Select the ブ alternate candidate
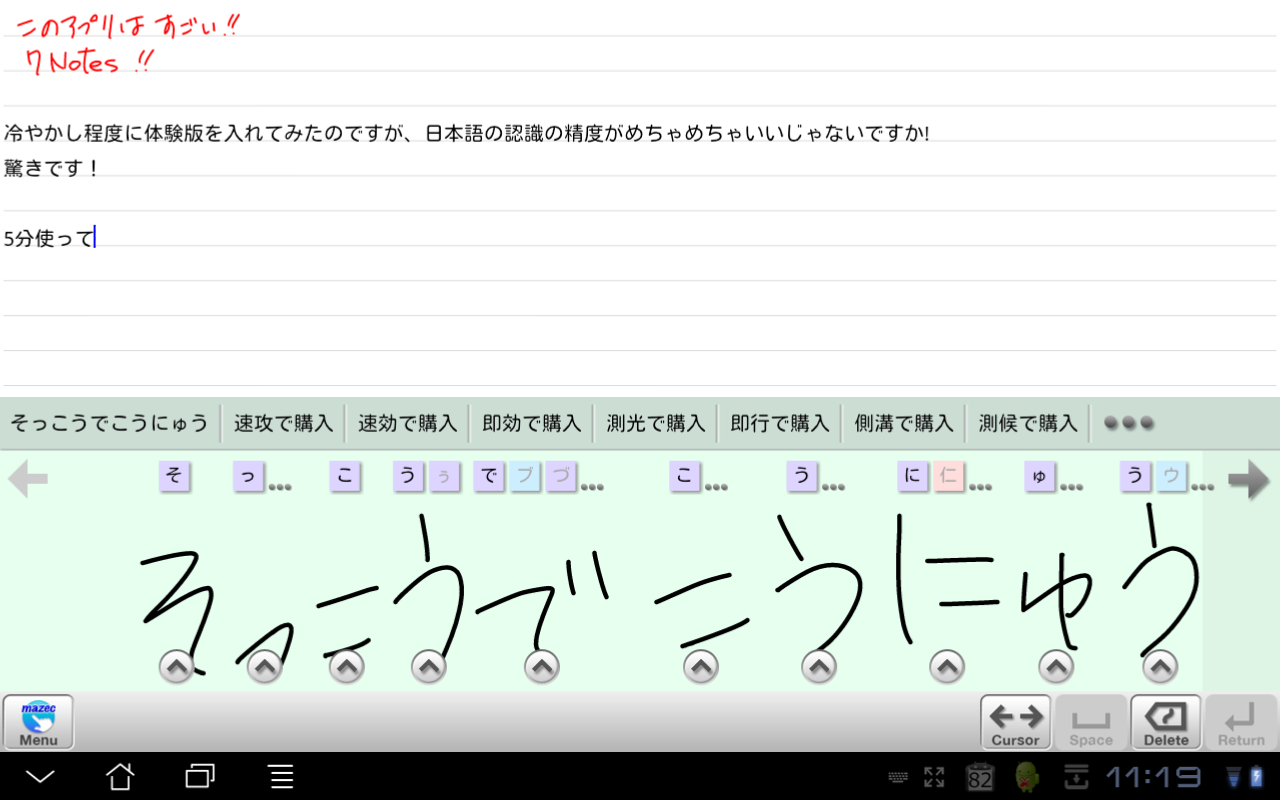Screen dimensions: 1280x800 coord(525,476)
